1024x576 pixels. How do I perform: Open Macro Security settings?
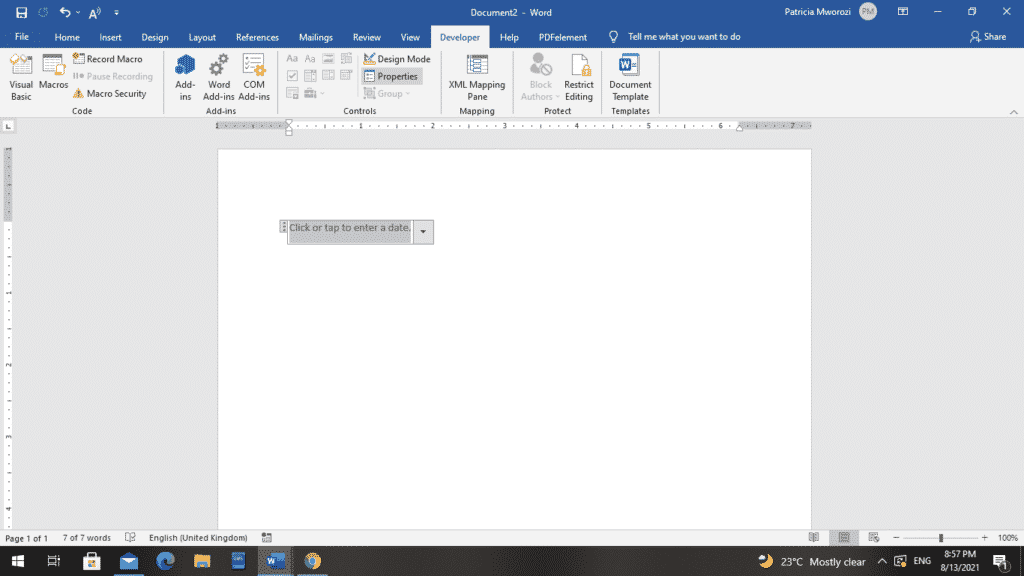click(x=112, y=93)
